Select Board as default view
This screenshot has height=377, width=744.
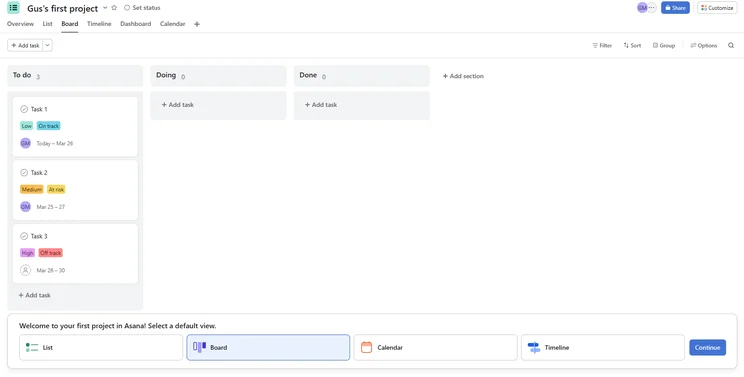pos(268,348)
